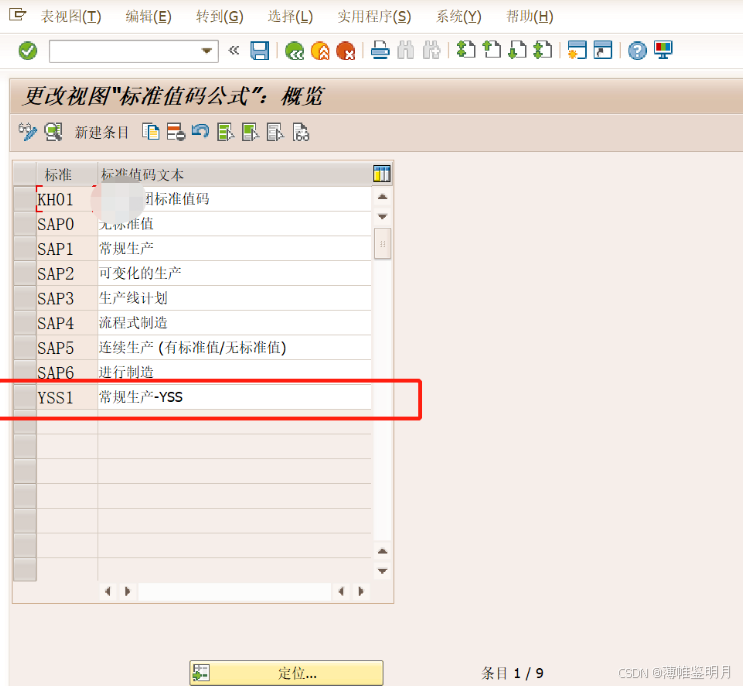Go to Previous Page icon
The height and width of the screenshot is (686, 743).
(x=491, y=50)
